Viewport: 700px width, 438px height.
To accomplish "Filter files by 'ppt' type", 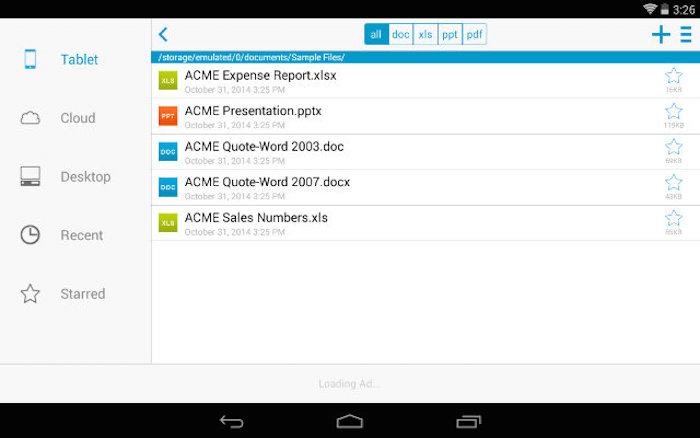I will click(x=450, y=34).
